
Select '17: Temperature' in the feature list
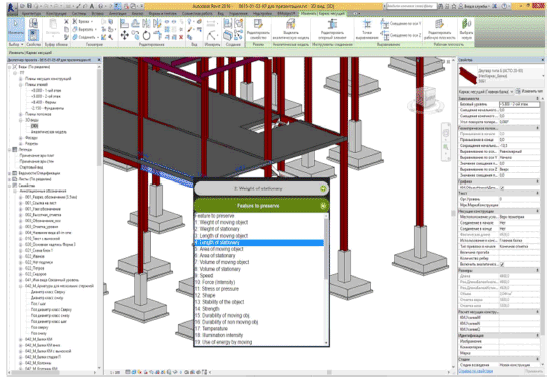click(x=259, y=329)
